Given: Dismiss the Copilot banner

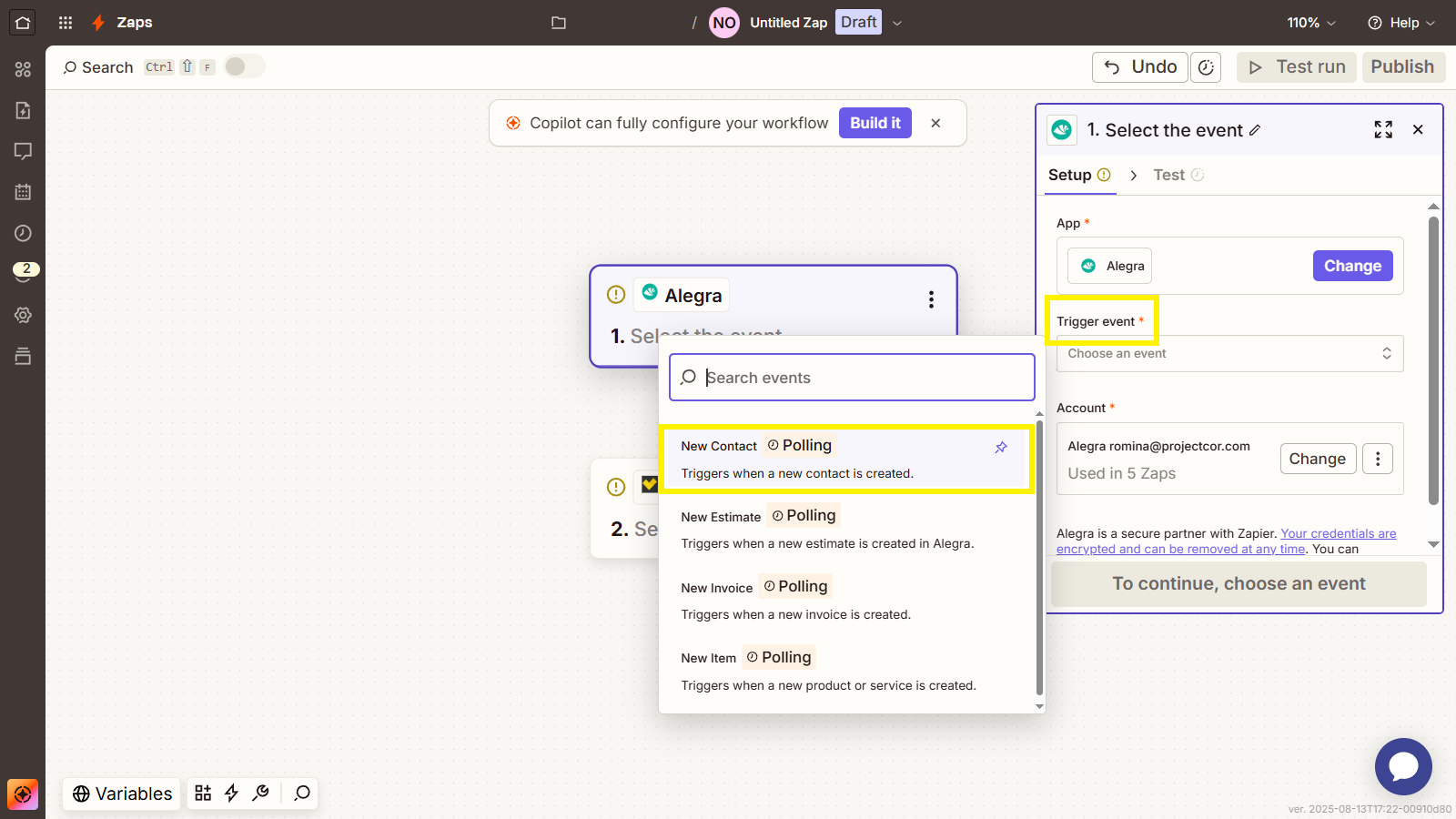Looking at the screenshot, I should pos(935,123).
